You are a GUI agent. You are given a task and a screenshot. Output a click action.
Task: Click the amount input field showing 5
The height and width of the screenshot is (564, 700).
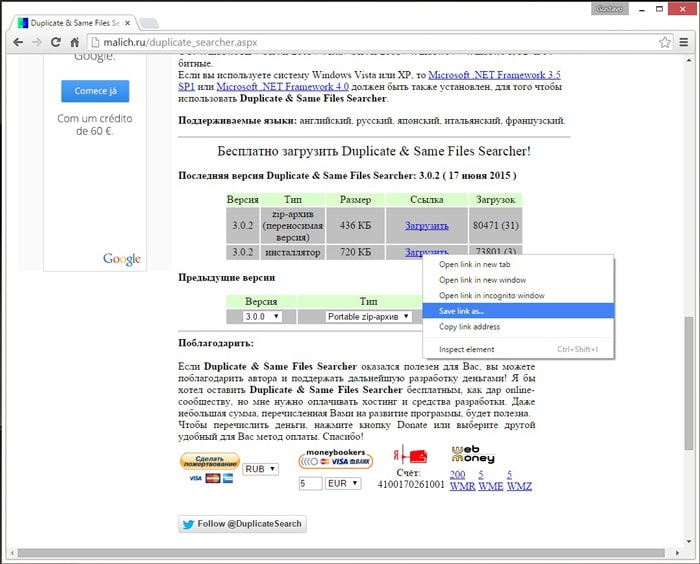click(311, 484)
